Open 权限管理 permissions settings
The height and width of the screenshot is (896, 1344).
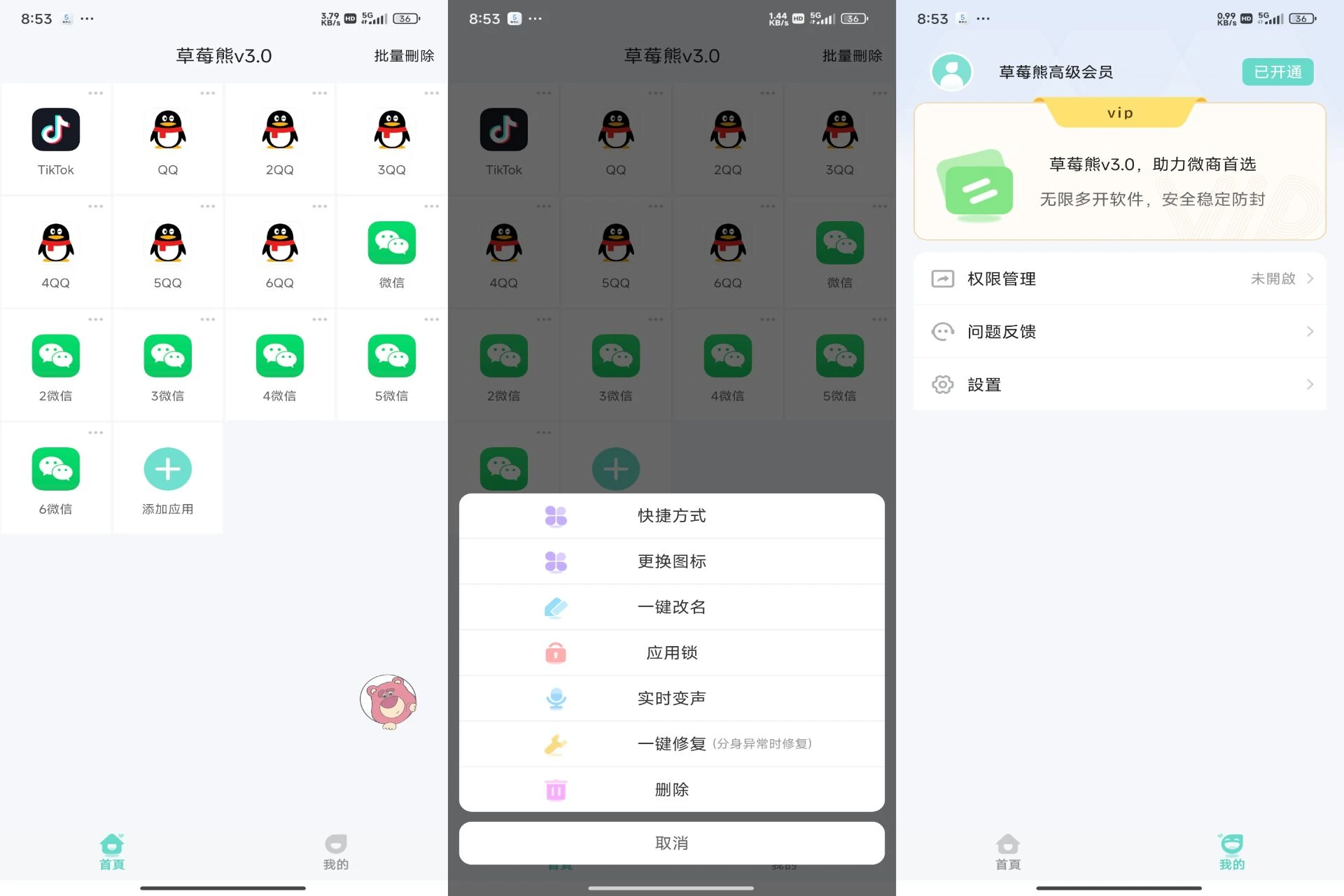point(1119,278)
